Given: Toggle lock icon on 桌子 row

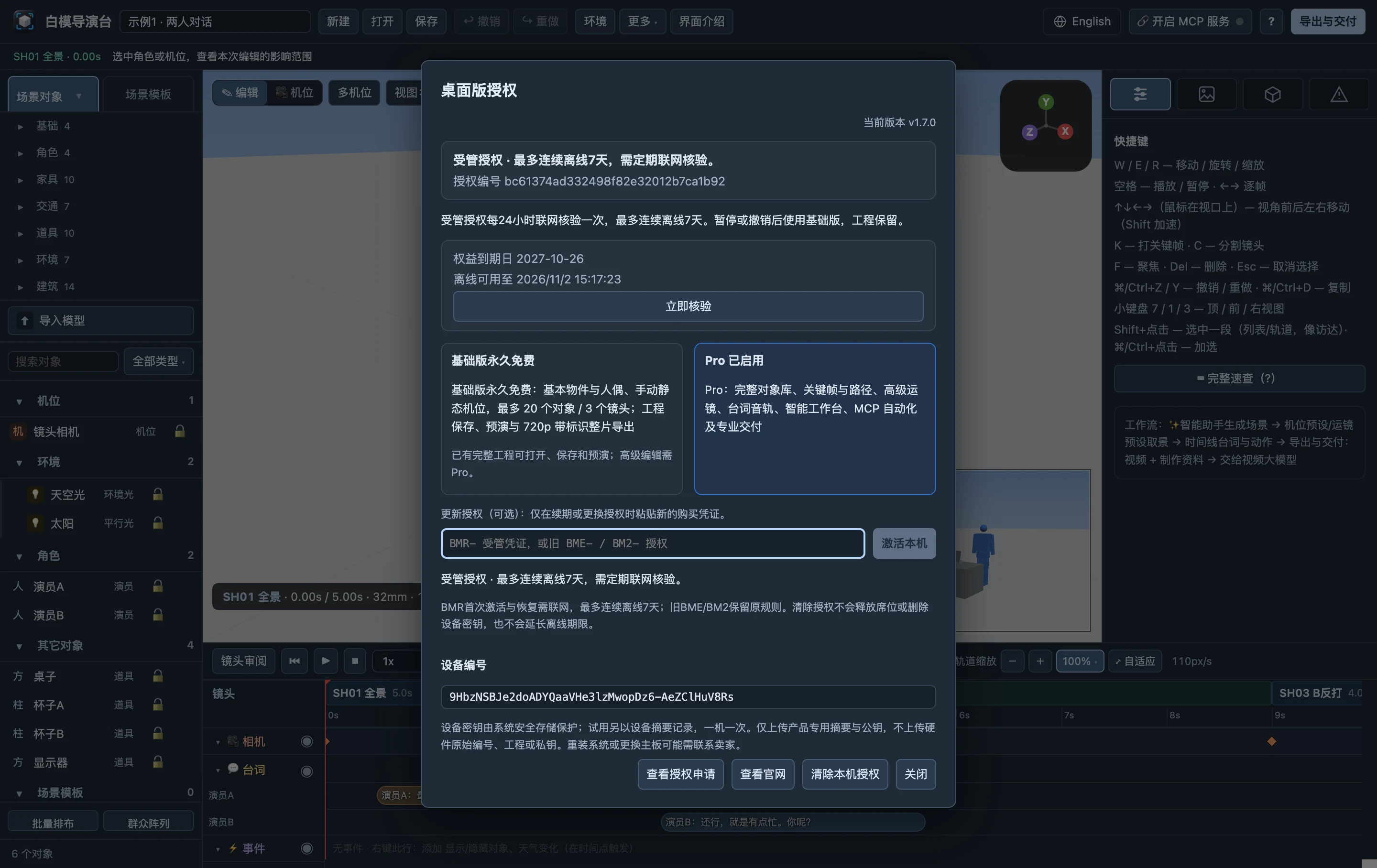Looking at the screenshot, I should point(158,676).
